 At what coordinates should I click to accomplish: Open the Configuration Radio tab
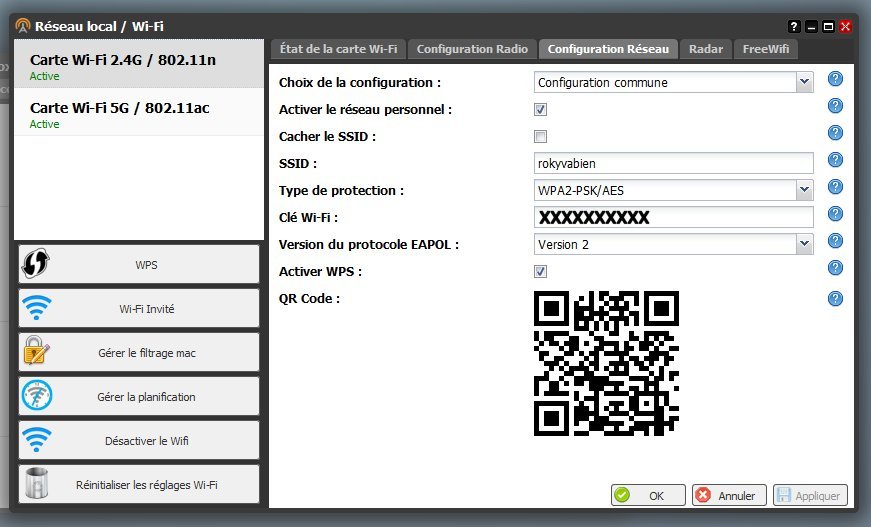click(472, 49)
